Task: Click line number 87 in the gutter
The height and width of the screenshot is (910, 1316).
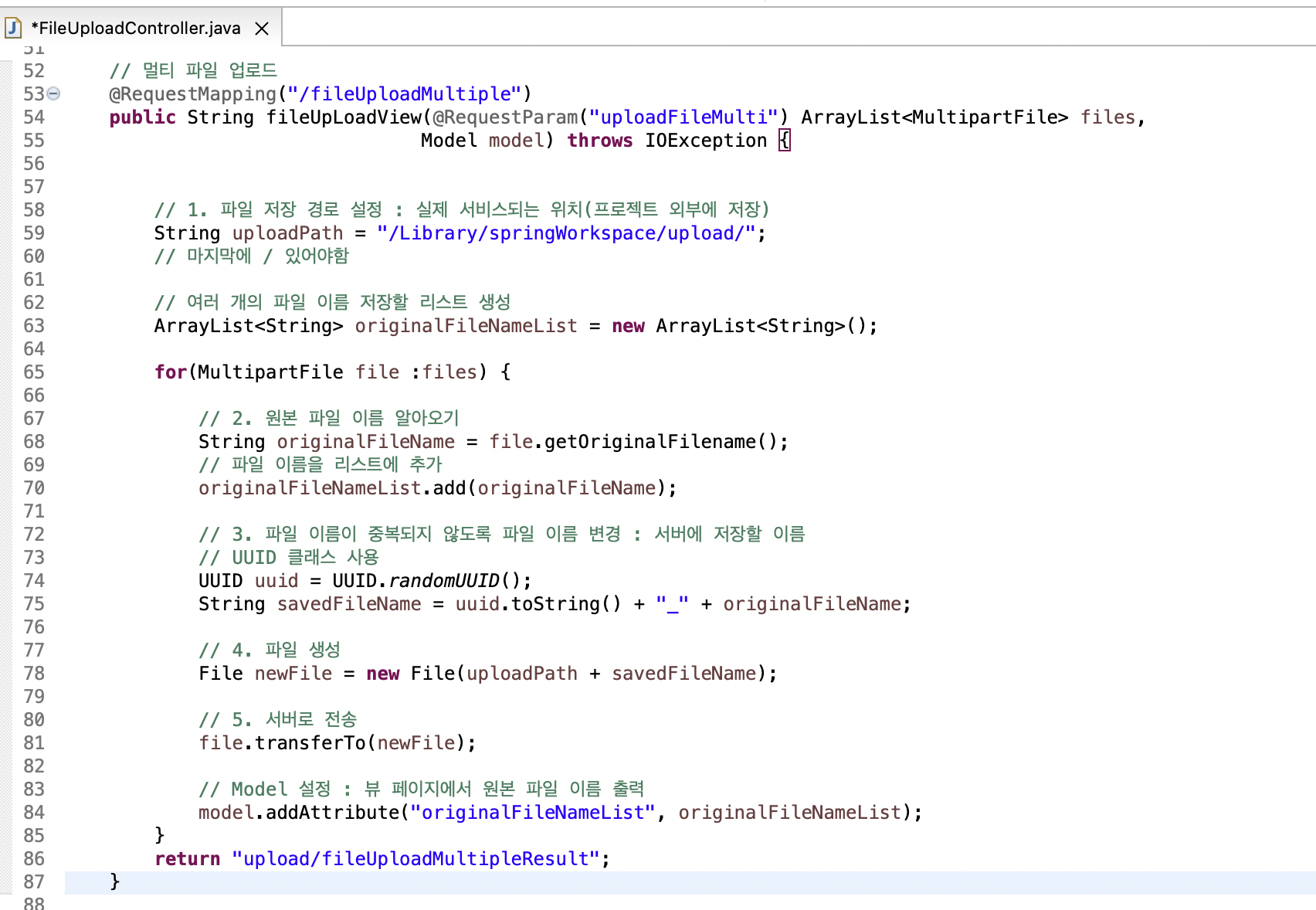Action: 32,881
